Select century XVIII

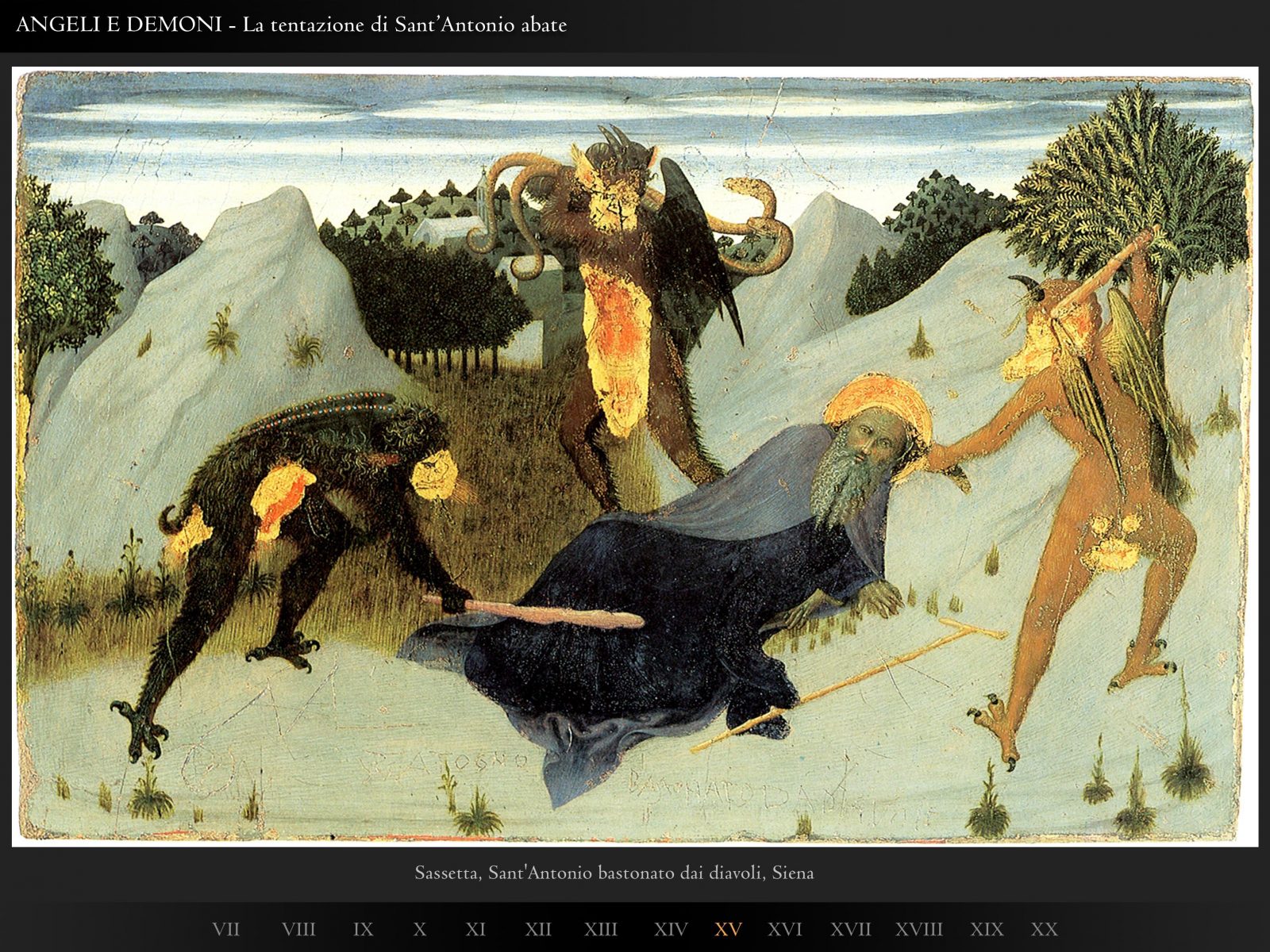(x=919, y=929)
